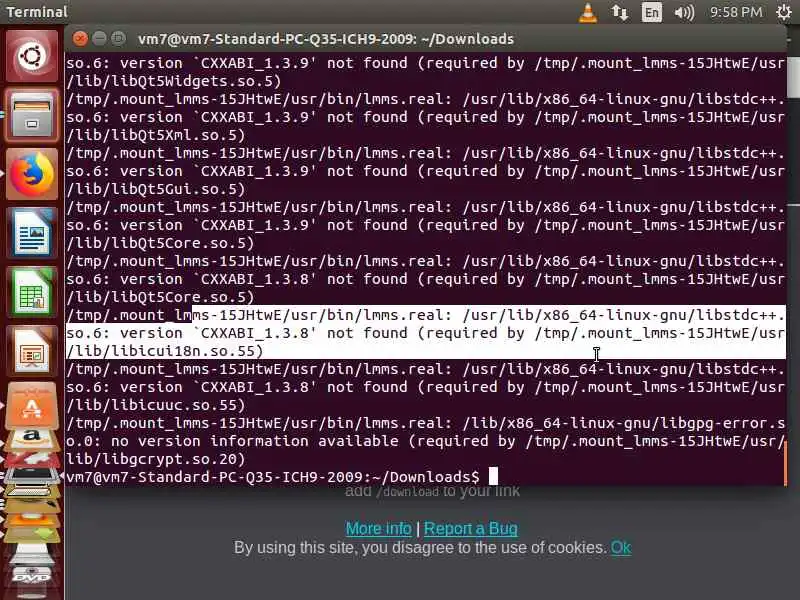800x600 pixels.
Task: Click the libQt5Gui.so.5 error line
Action: (155, 189)
